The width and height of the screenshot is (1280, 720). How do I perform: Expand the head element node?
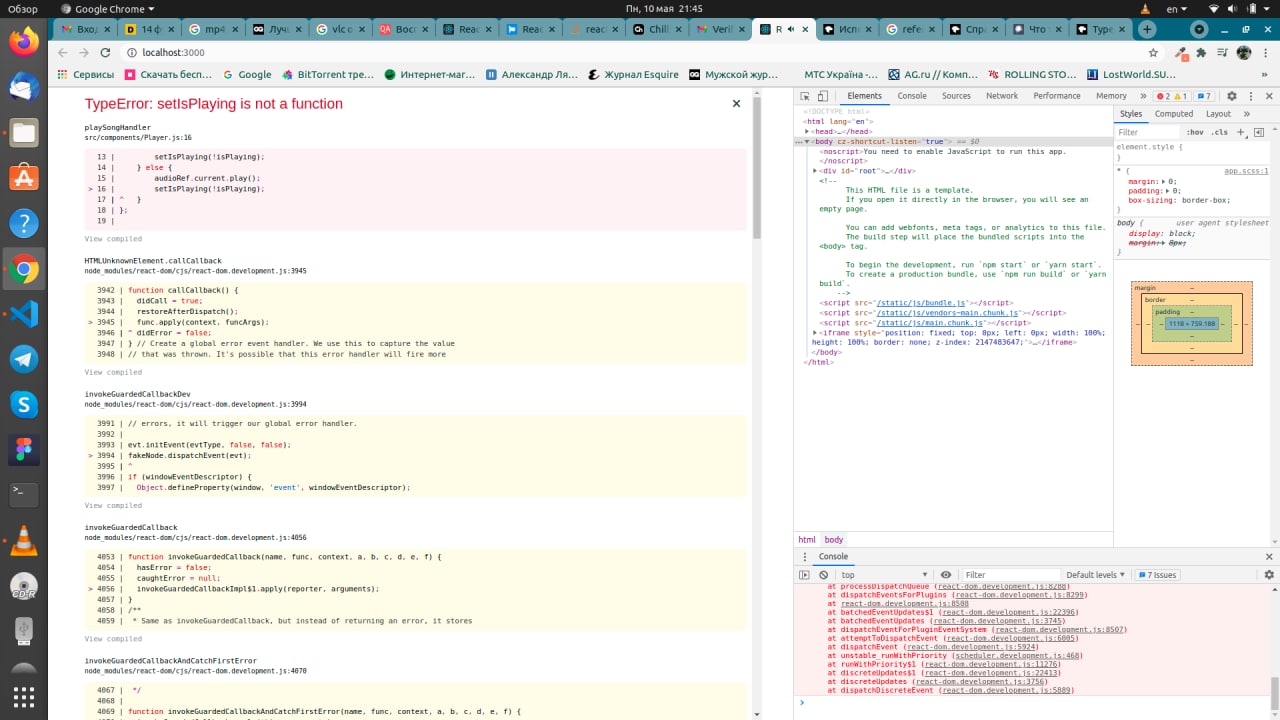click(x=807, y=131)
